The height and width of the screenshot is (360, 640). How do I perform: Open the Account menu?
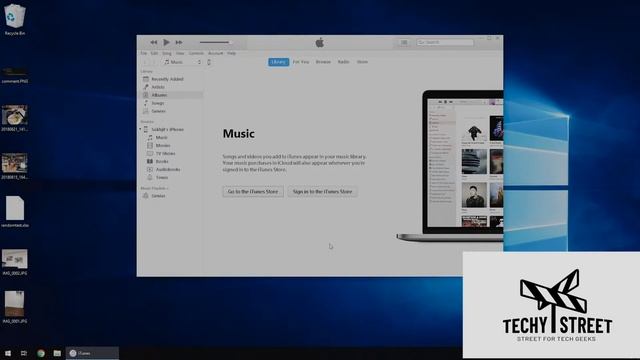coord(216,53)
